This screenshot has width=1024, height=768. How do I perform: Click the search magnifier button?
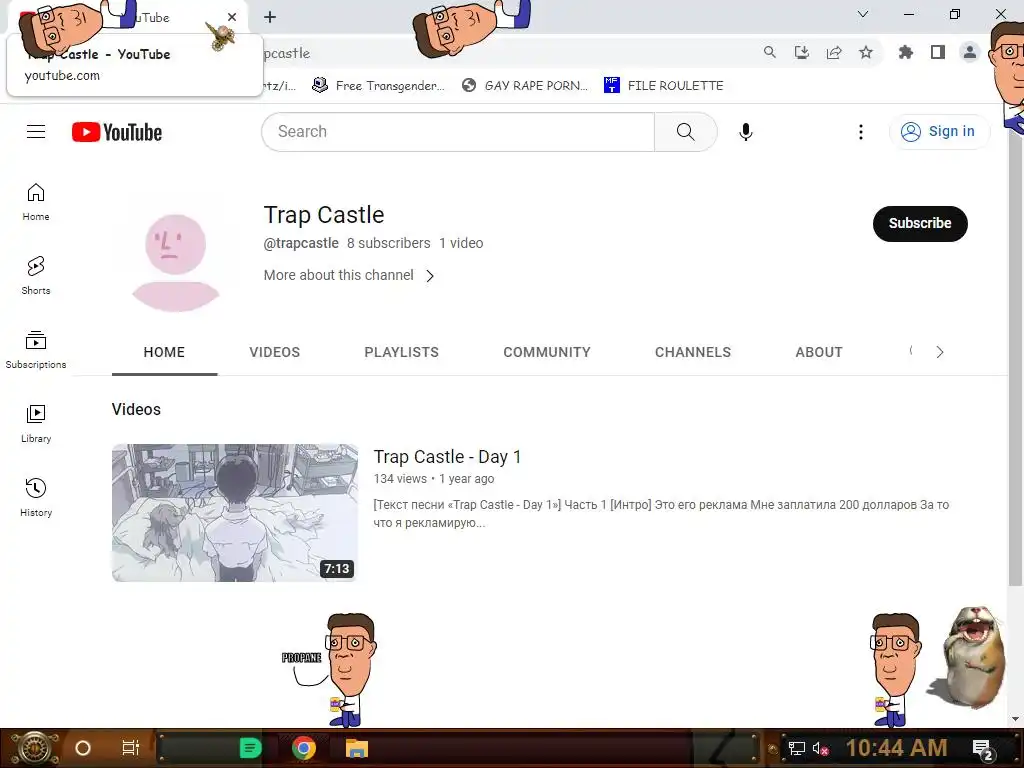point(686,132)
